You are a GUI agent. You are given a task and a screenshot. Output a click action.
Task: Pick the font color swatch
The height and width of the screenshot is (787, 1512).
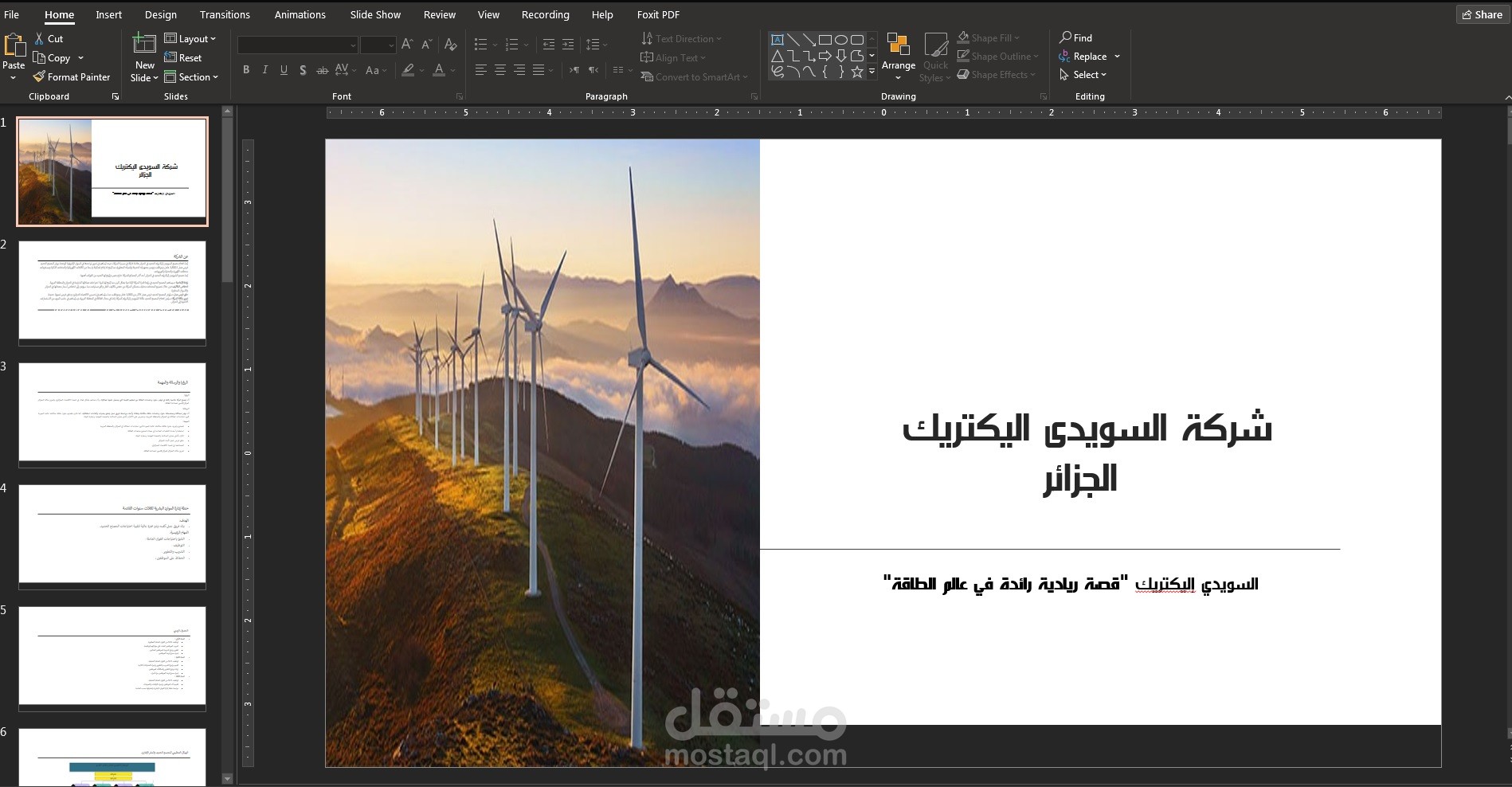439,70
